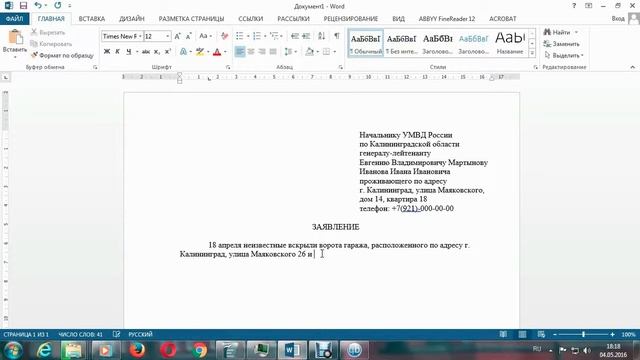This screenshot has width=640, height=360.
Task: Clear all formatting with the eraser icon
Action: (224, 36)
